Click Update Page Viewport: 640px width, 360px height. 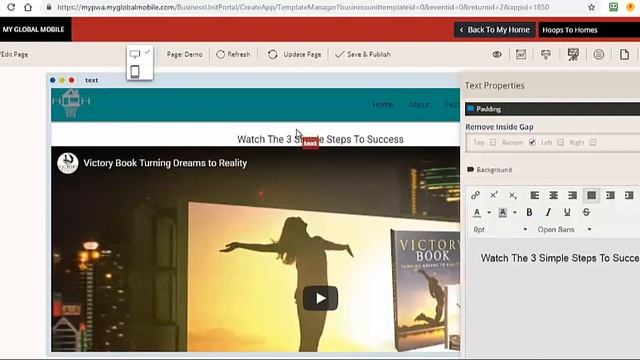(295, 54)
